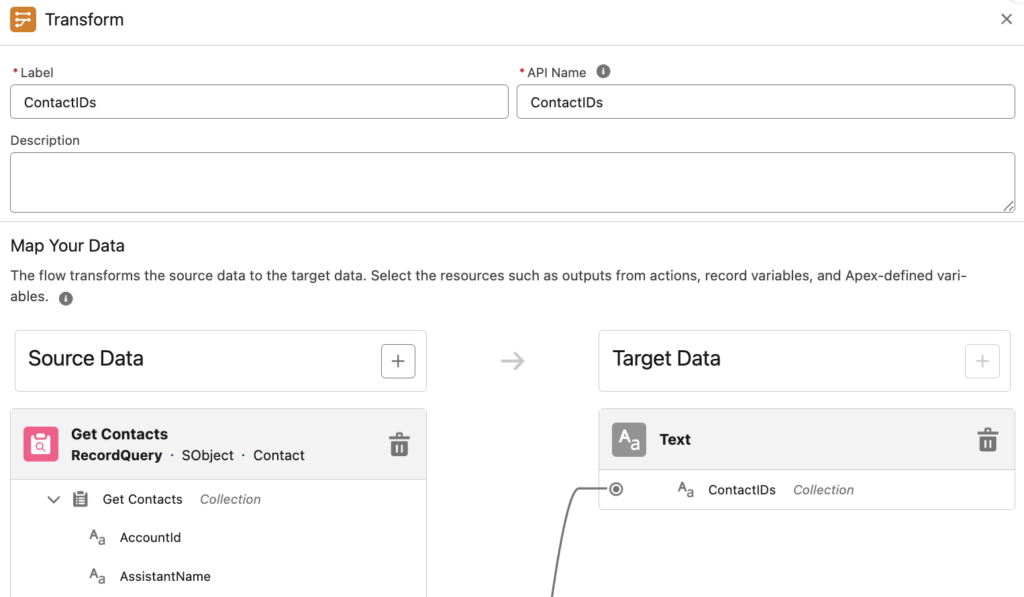Click the Get Contacts Collection row label
The image size is (1024, 597).
click(142, 500)
